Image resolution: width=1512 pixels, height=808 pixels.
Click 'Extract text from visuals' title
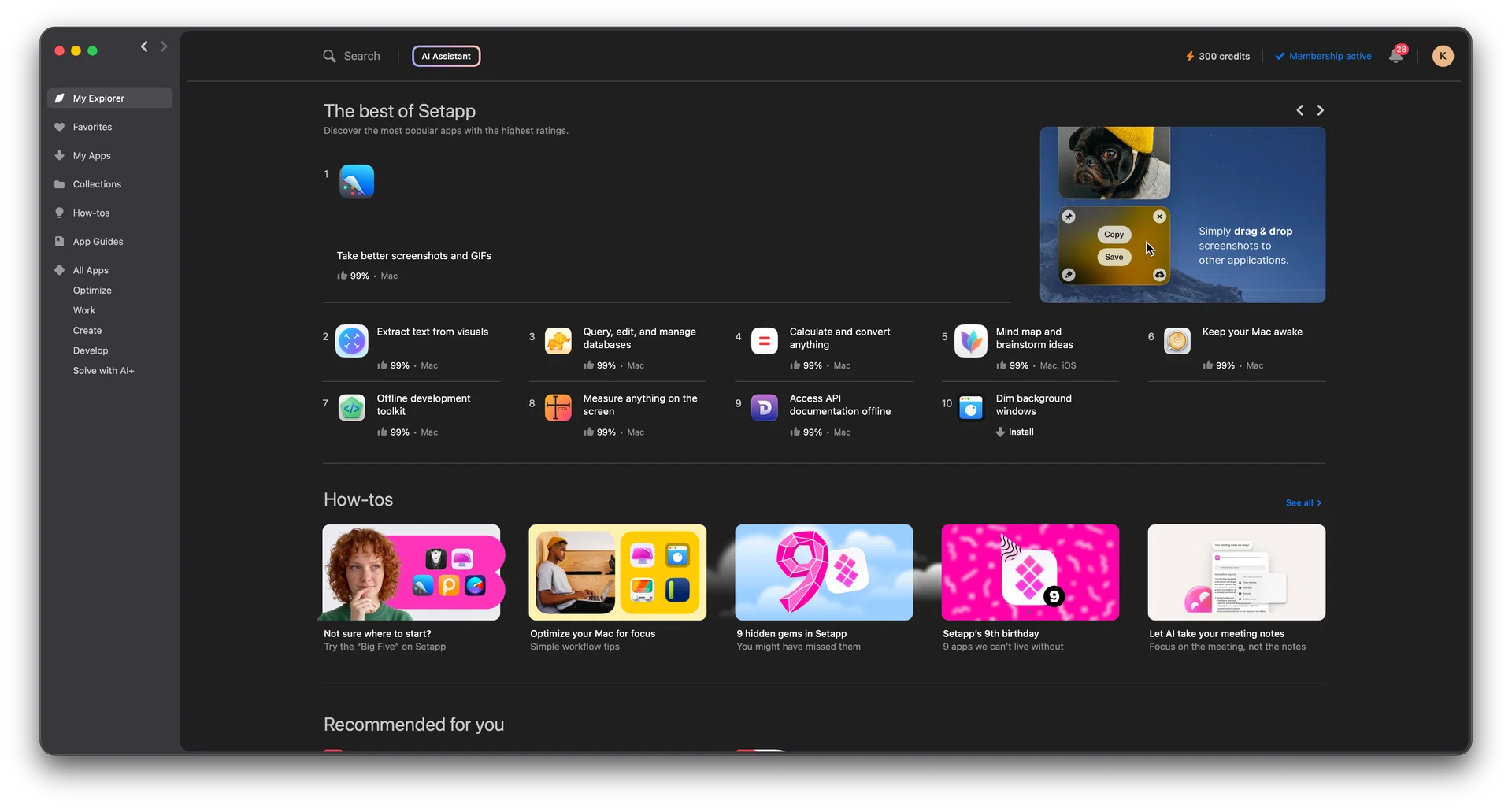(x=432, y=332)
